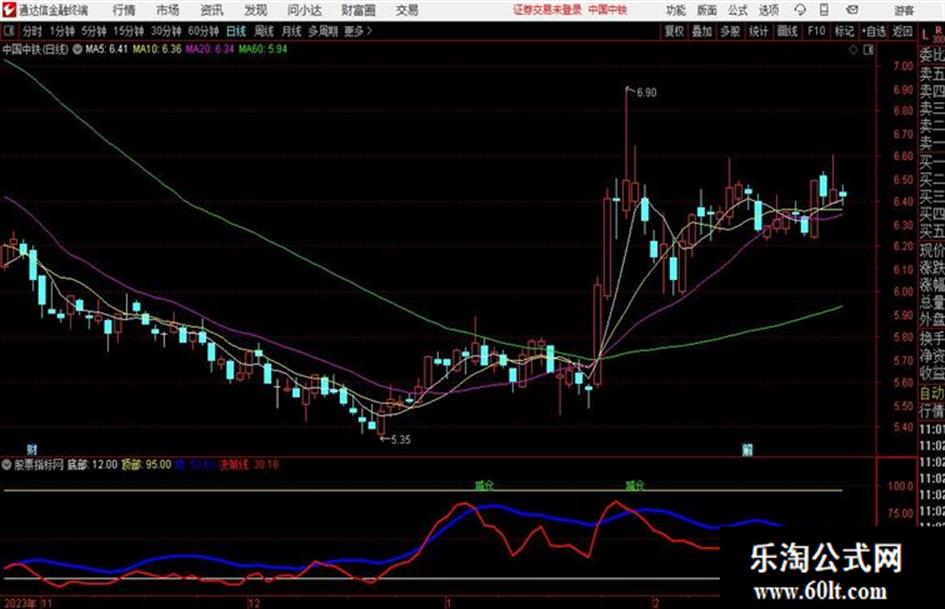Click the 中国中铁(日线) chart title

36,49
